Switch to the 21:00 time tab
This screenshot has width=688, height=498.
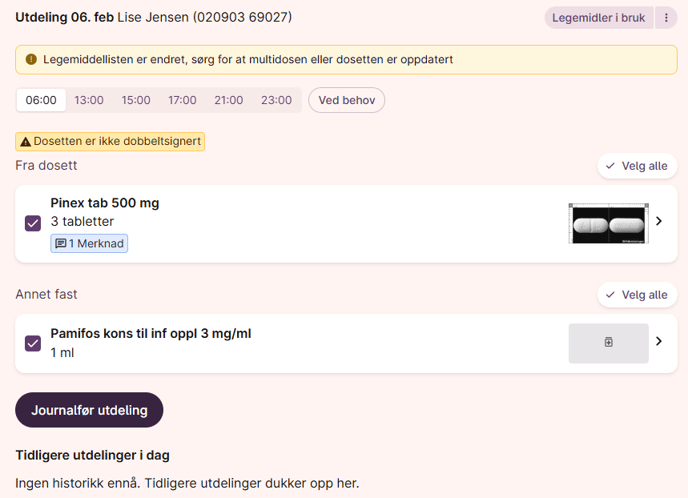229,100
